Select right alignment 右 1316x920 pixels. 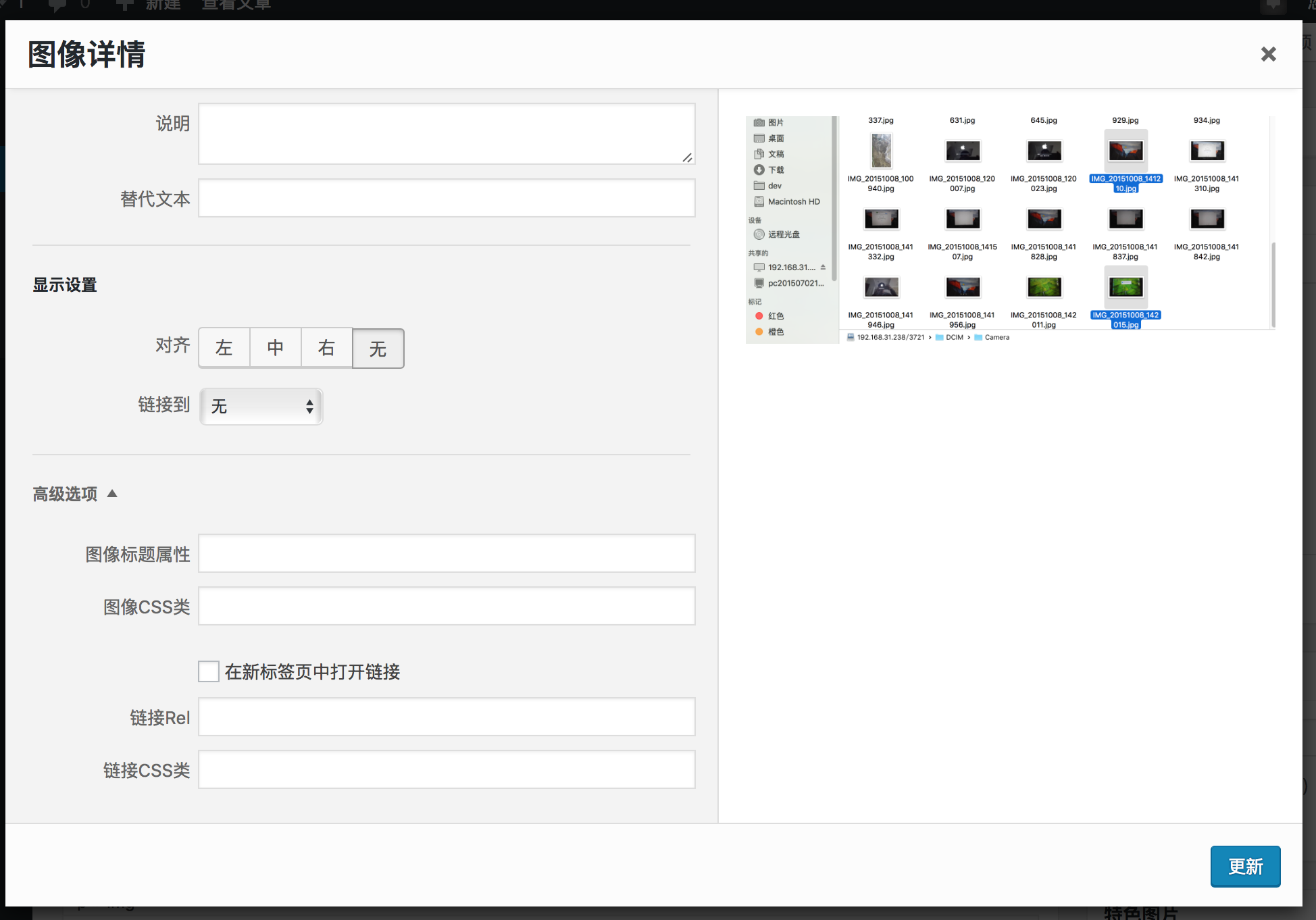coord(326,348)
